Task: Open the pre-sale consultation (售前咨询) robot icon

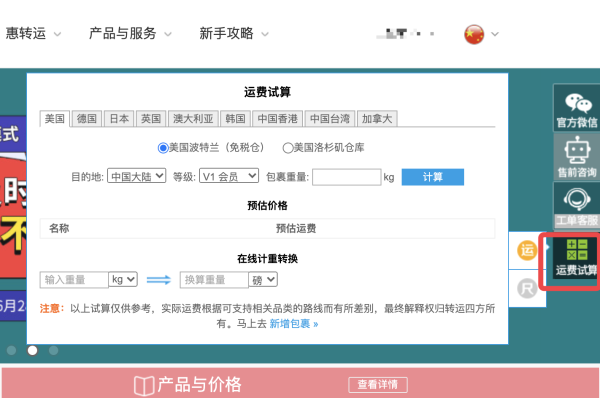Action: 577,157
